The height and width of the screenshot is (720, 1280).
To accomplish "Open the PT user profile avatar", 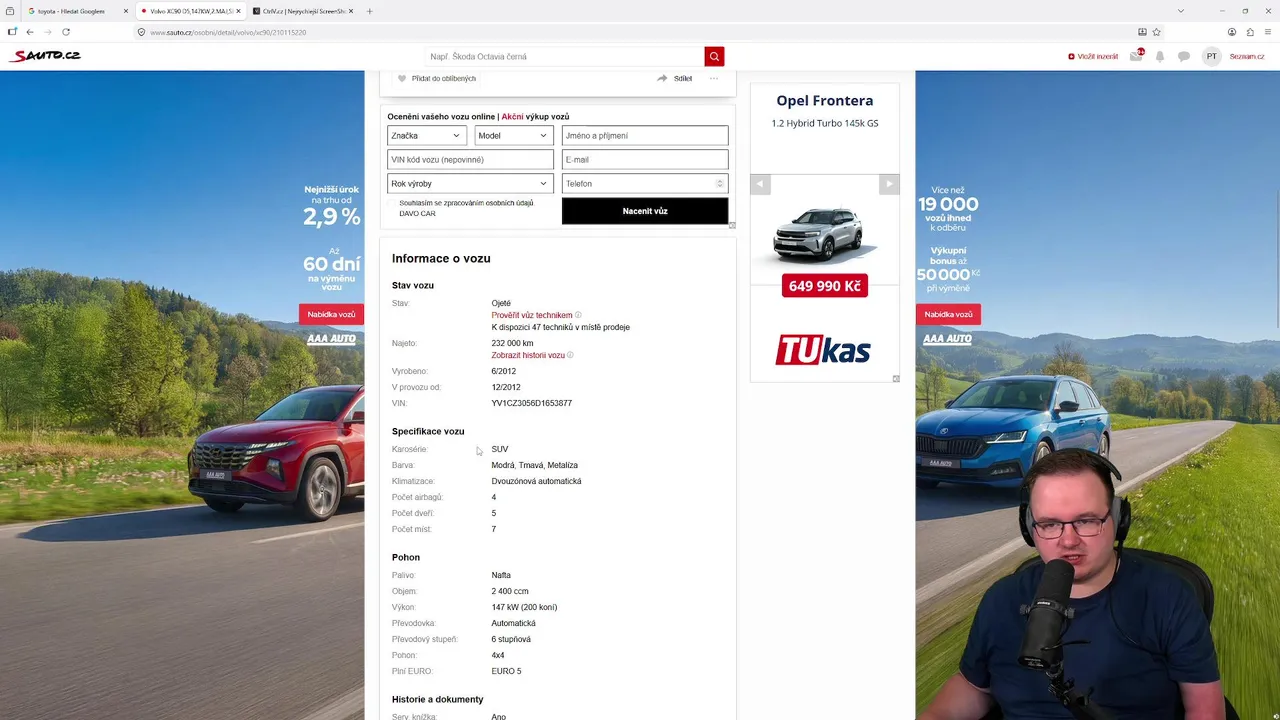I will pos(1212,56).
